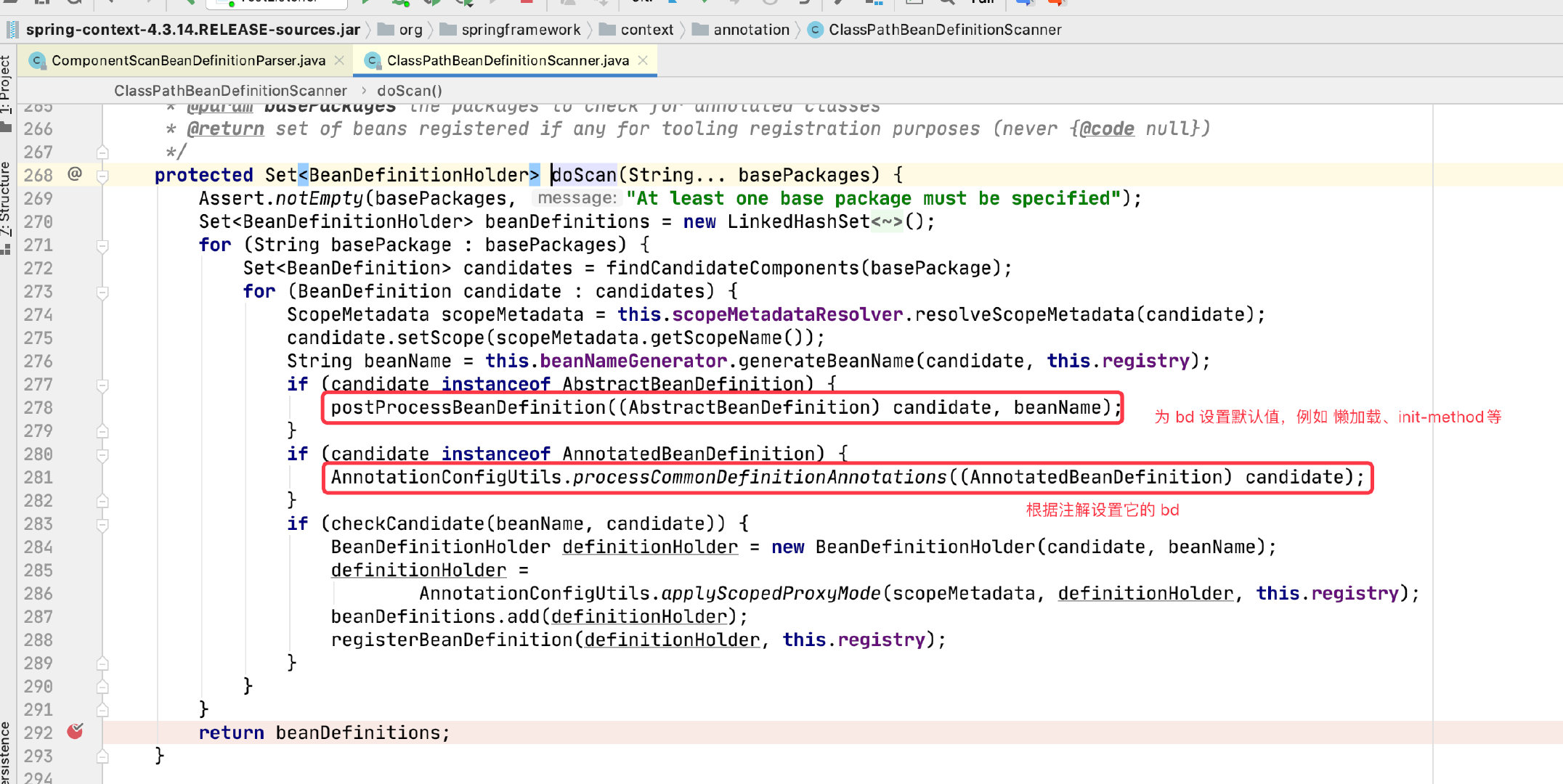Click ClassPathBeanDefinitionScanner in the editor breadcrumb
The height and width of the screenshot is (784, 1563).
click(230, 91)
